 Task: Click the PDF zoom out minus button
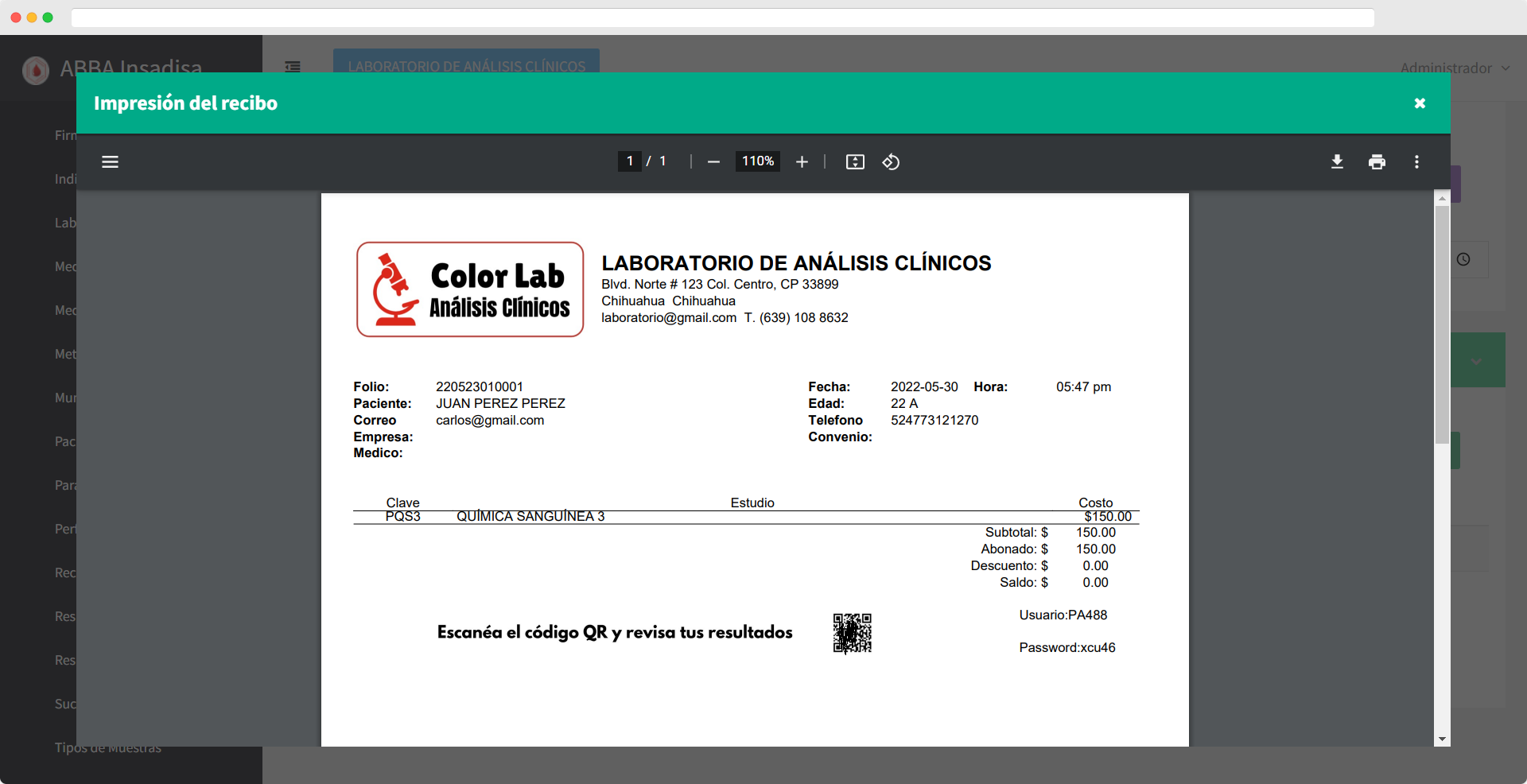[x=713, y=162]
